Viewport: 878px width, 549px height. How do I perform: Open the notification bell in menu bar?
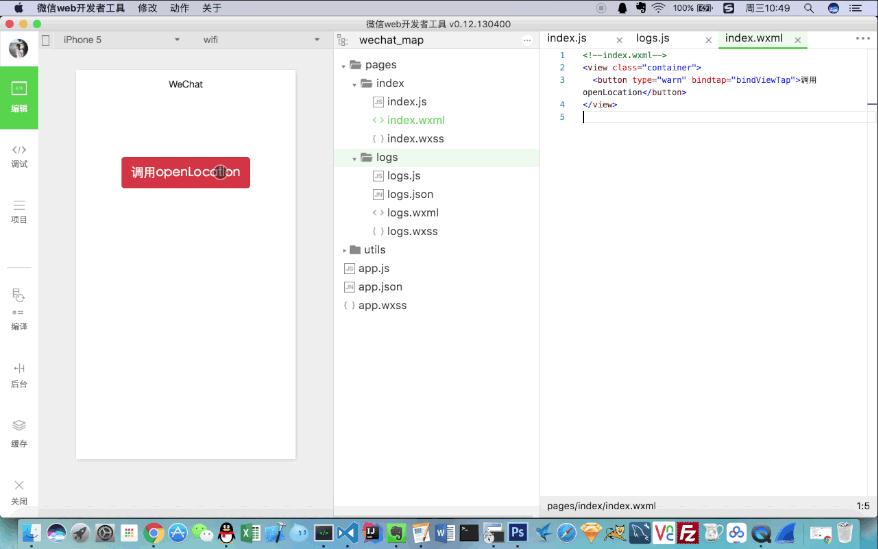(622, 8)
